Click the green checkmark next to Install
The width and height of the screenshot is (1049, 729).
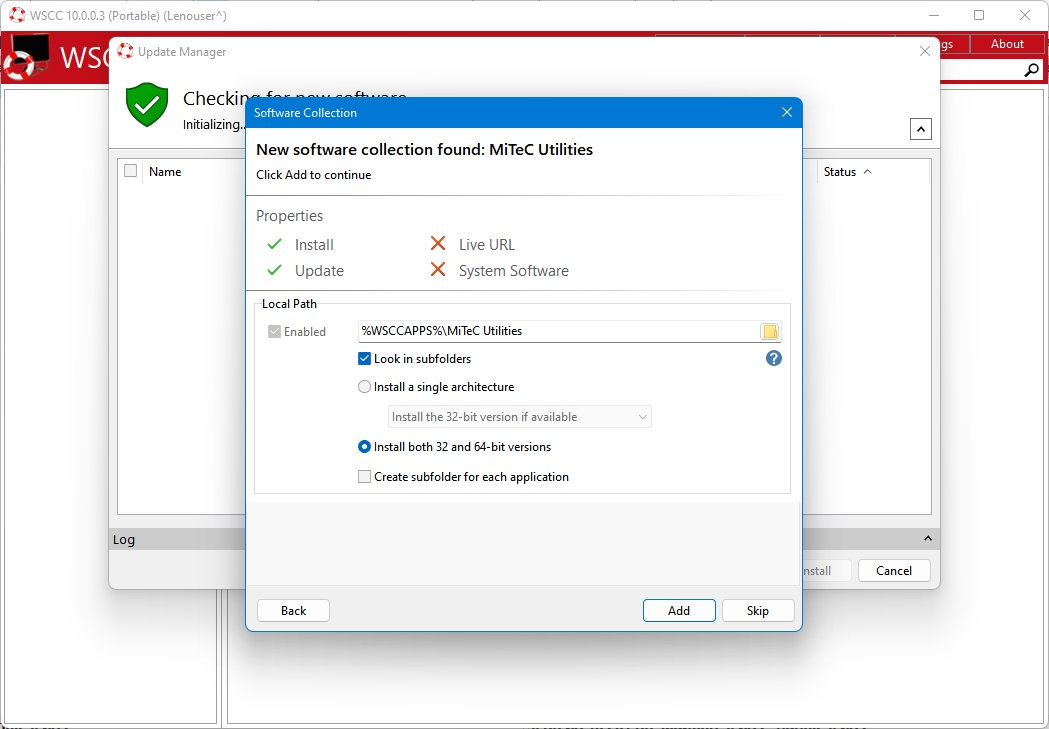pyautogui.click(x=274, y=244)
